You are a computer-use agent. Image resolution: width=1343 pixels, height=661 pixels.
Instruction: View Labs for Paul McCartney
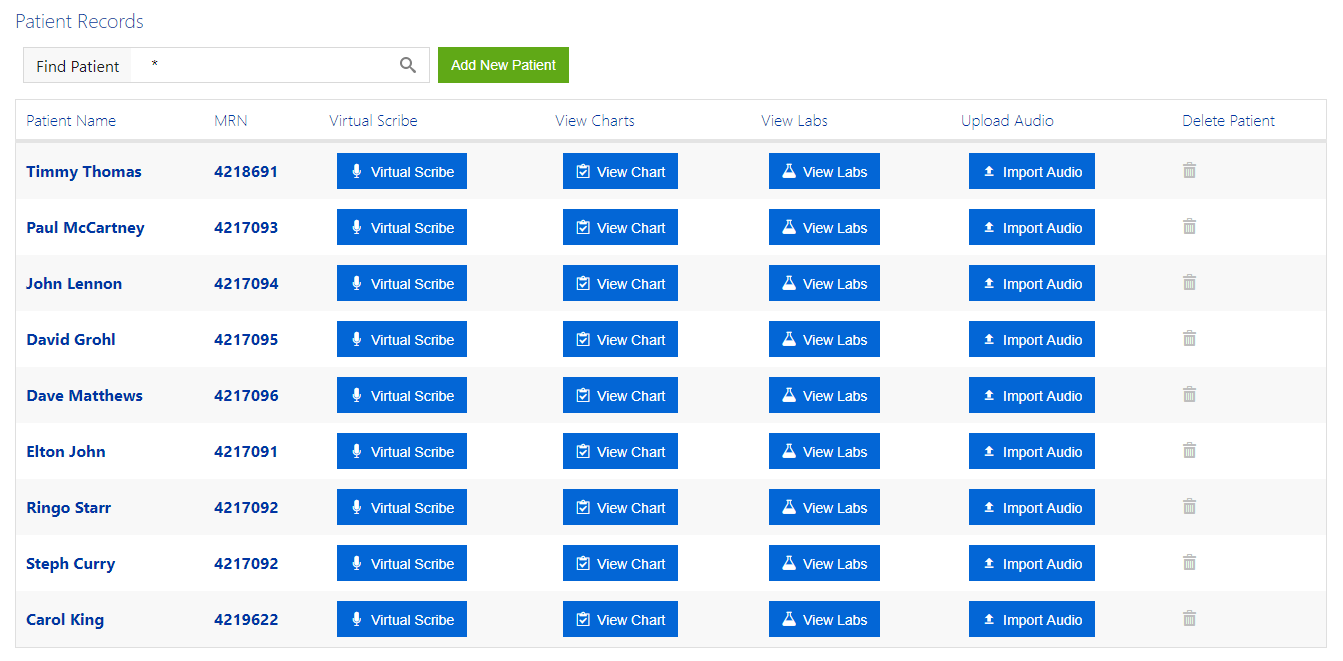pyautogui.click(x=824, y=227)
